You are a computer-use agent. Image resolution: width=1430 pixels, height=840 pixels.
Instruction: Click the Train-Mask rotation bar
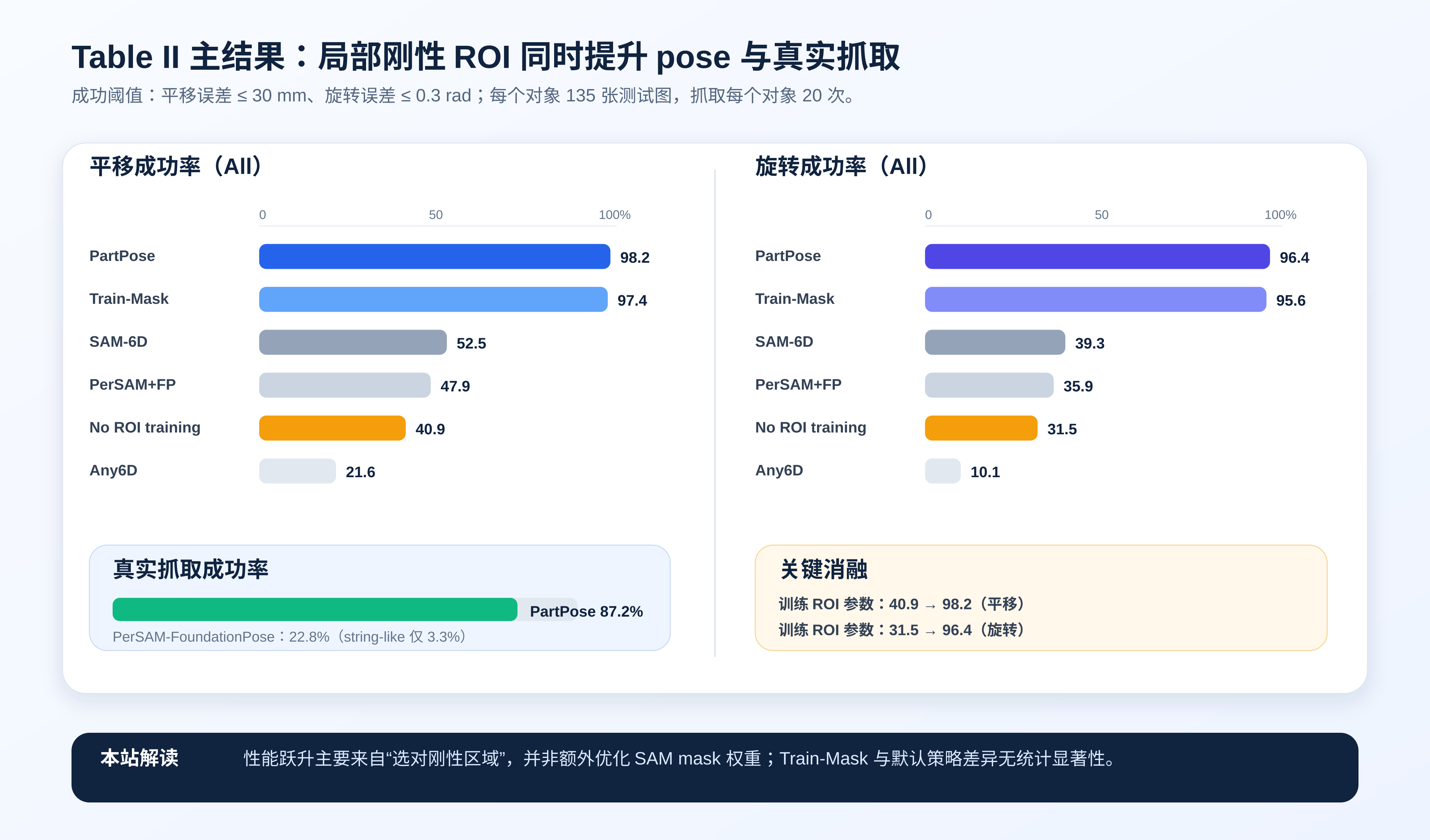coord(1096,299)
